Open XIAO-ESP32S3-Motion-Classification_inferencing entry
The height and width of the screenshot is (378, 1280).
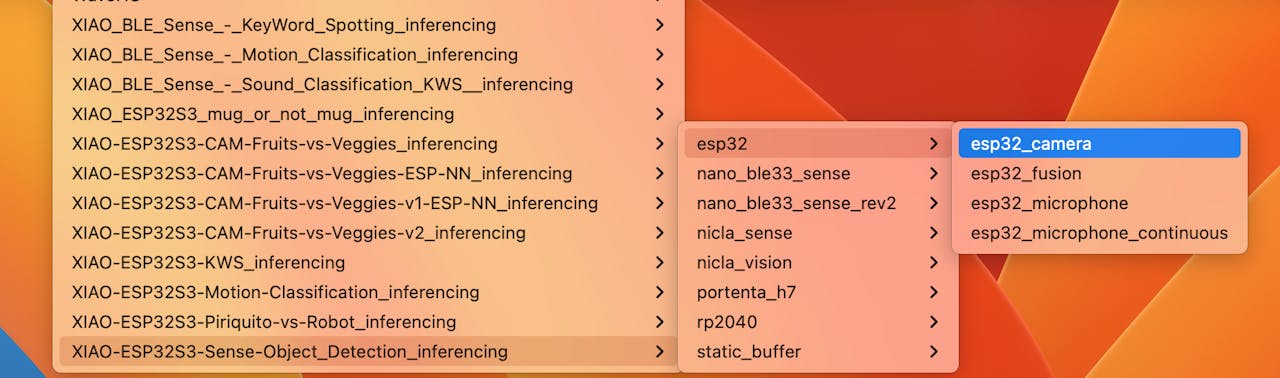click(368, 292)
